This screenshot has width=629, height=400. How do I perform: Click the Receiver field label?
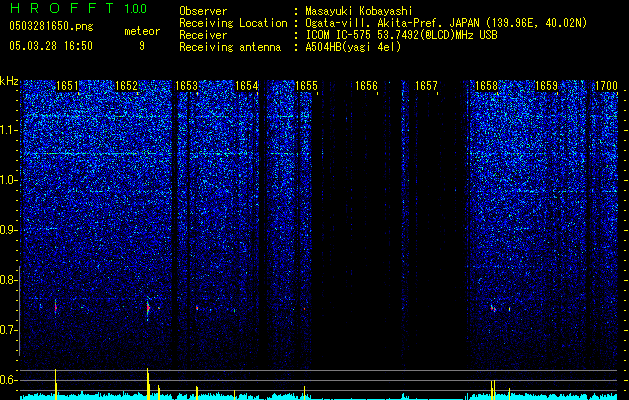coord(203,35)
